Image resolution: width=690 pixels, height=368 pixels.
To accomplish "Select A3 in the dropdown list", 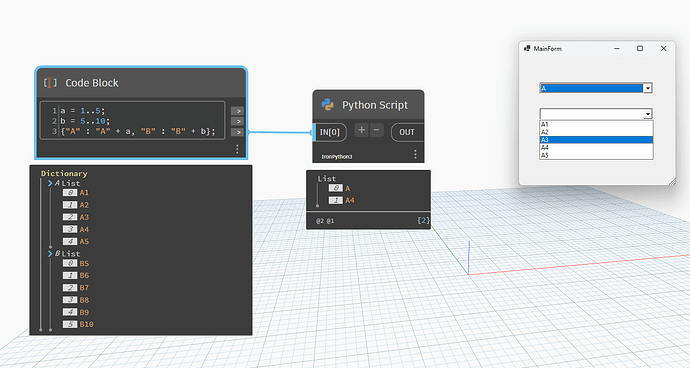I will pos(596,140).
